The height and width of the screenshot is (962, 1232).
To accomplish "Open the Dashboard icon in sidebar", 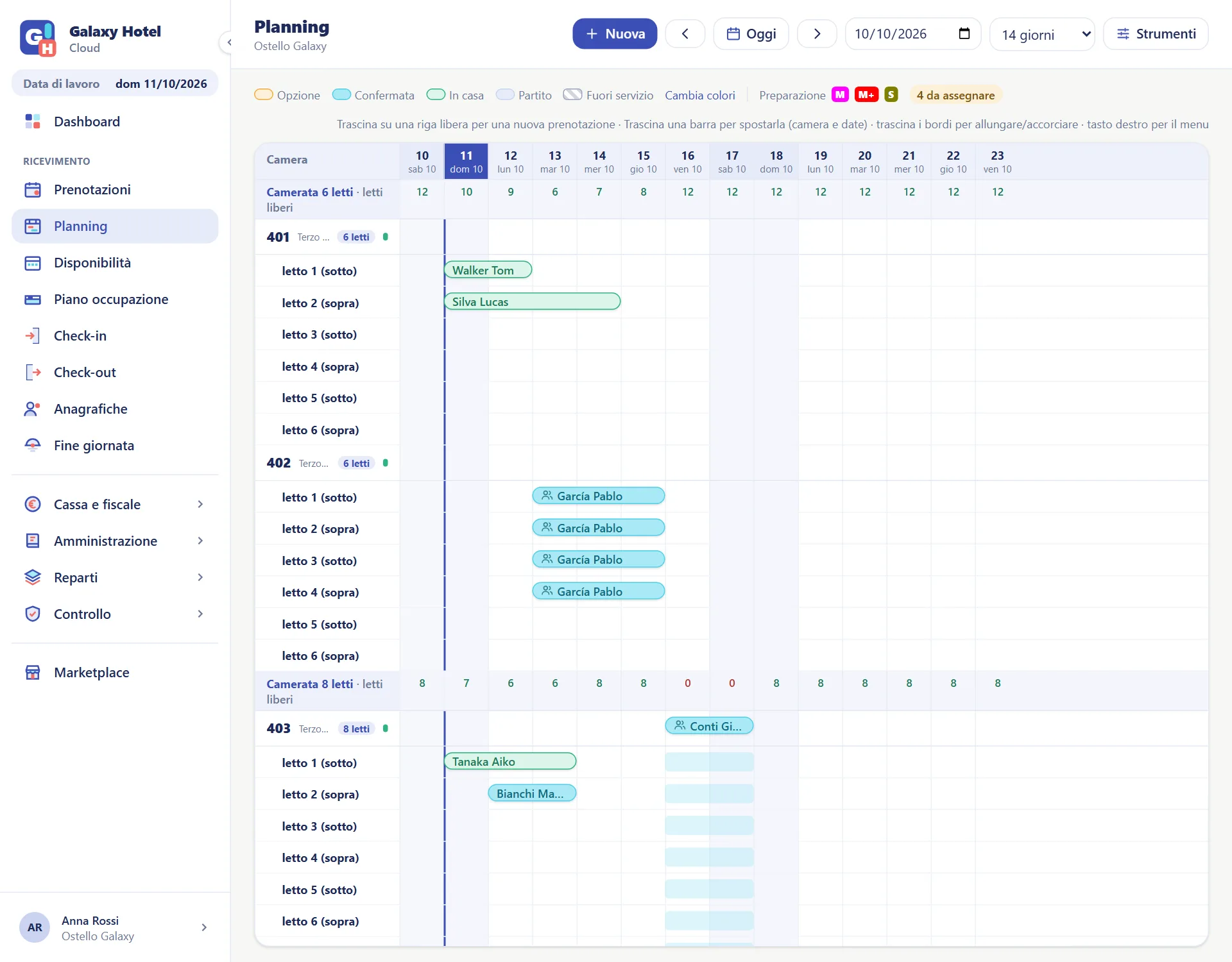I will point(33,121).
